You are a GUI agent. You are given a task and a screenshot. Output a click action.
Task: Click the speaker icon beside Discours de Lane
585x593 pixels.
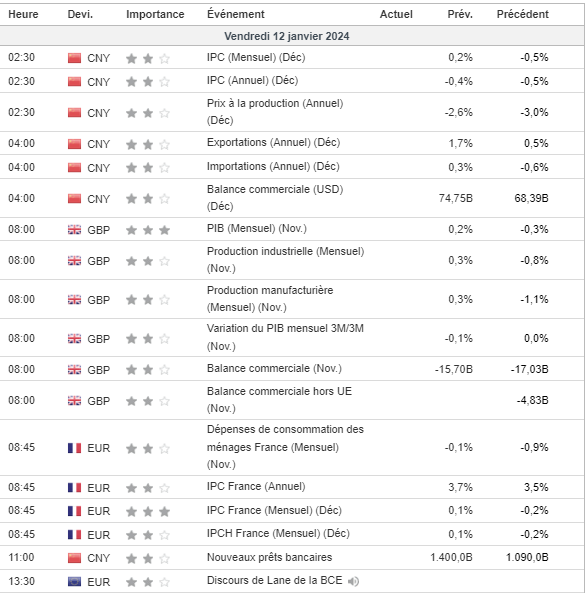coord(353,581)
